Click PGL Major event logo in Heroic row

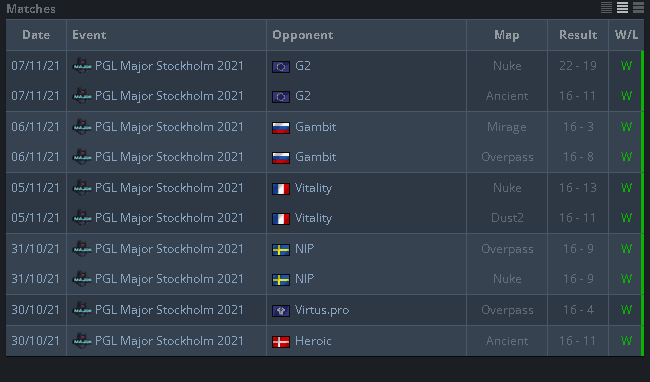click(82, 341)
